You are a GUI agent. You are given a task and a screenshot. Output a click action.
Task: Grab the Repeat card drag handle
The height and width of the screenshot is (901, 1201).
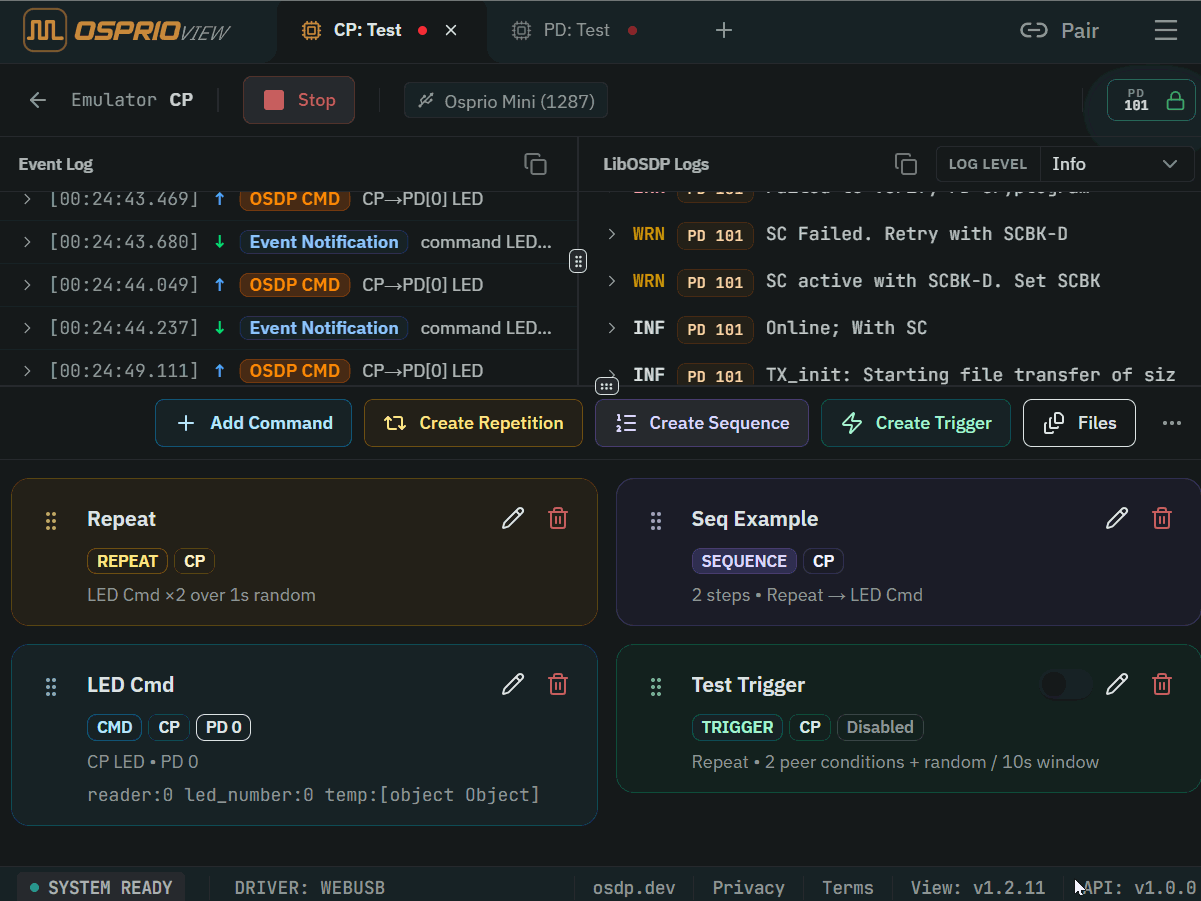point(51,520)
